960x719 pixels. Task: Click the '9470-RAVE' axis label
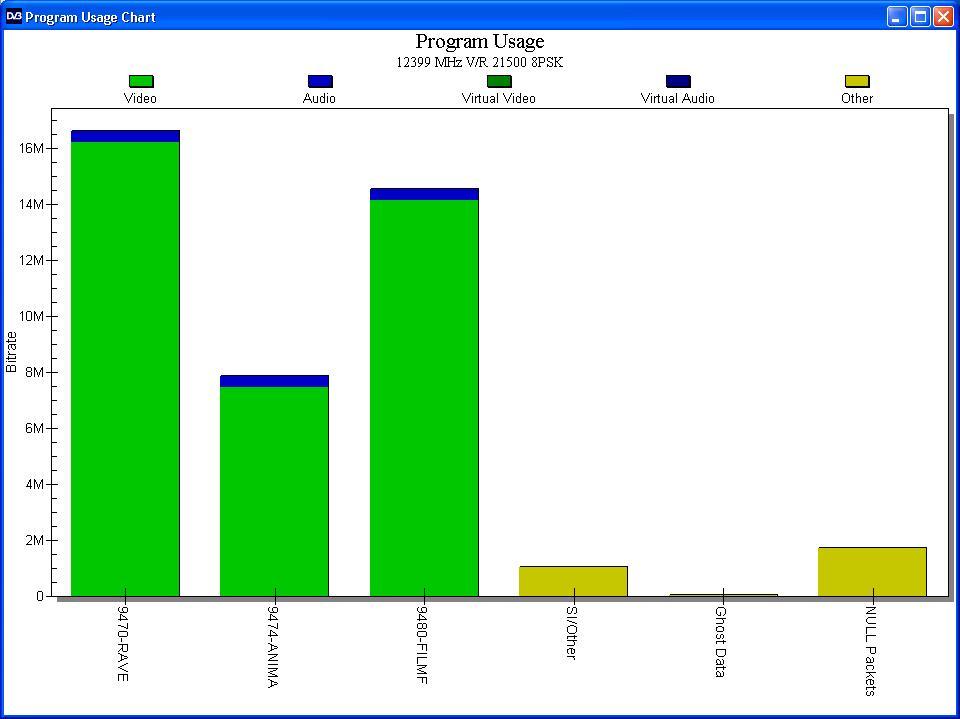tap(123, 643)
